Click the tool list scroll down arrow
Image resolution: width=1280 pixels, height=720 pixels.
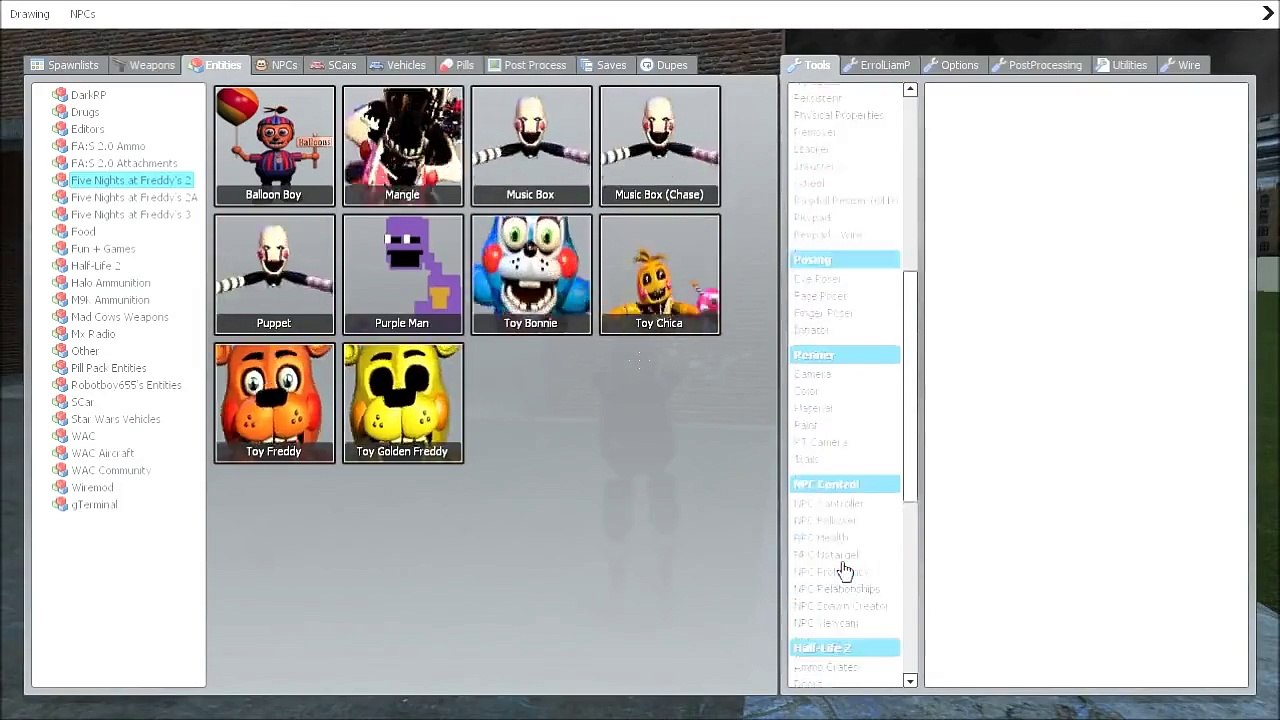point(910,681)
